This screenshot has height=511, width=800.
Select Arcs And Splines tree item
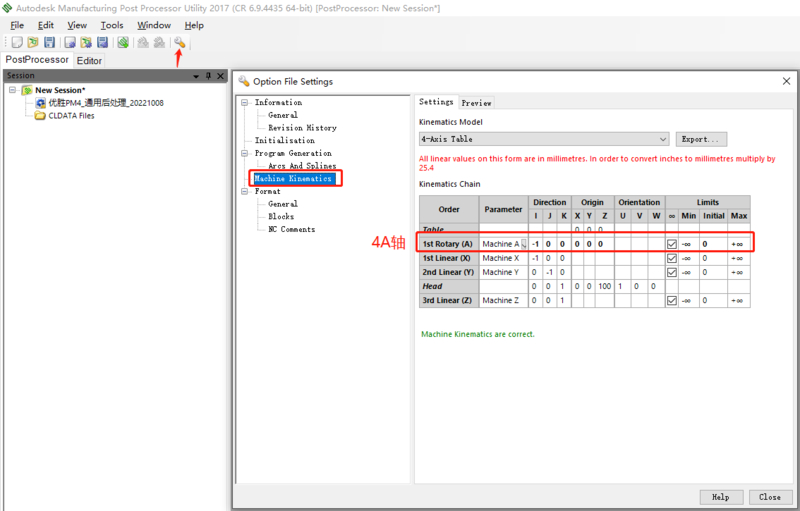click(301, 166)
